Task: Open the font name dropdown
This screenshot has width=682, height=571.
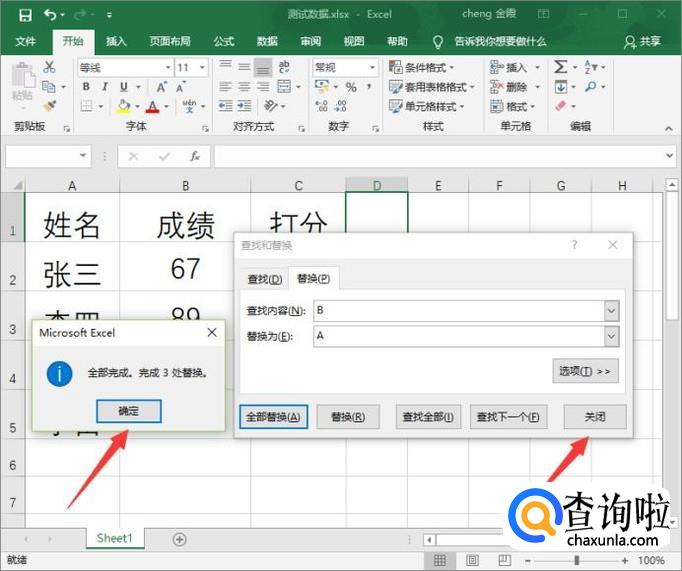Action: [165, 68]
